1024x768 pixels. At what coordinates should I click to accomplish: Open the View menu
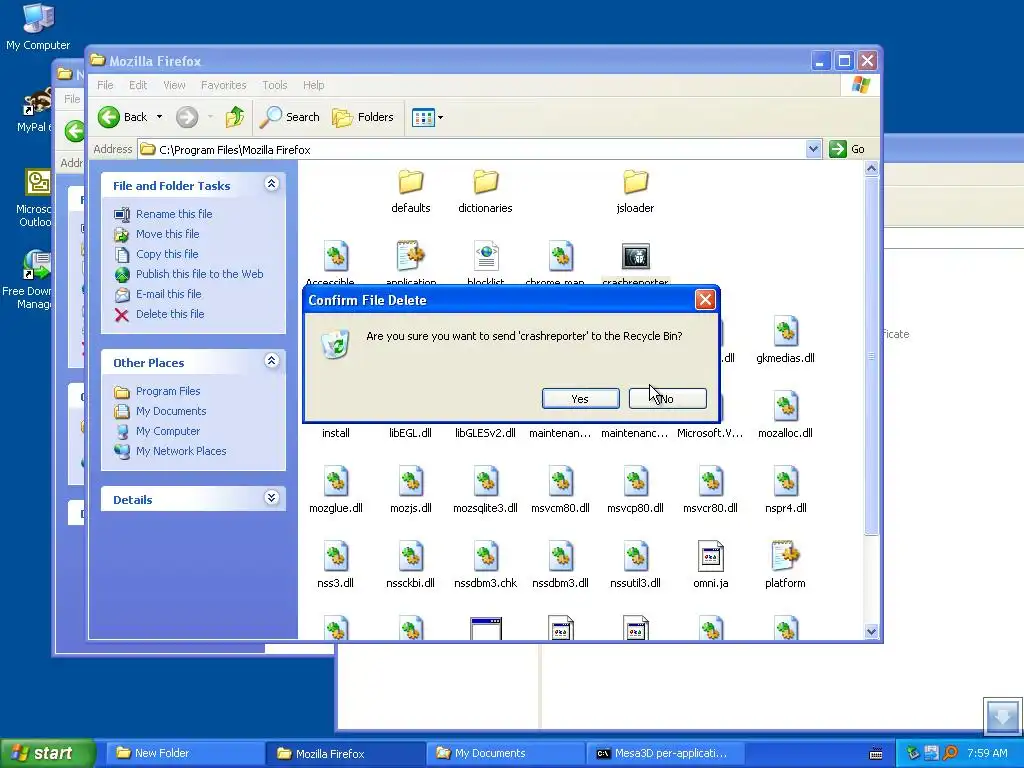tap(174, 85)
